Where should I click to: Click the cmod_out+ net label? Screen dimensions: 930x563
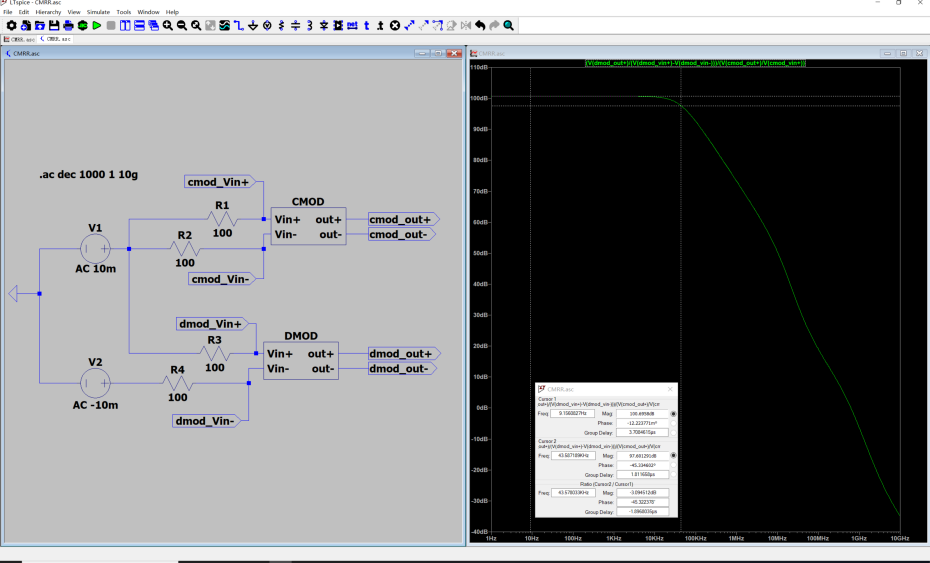coord(403,220)
